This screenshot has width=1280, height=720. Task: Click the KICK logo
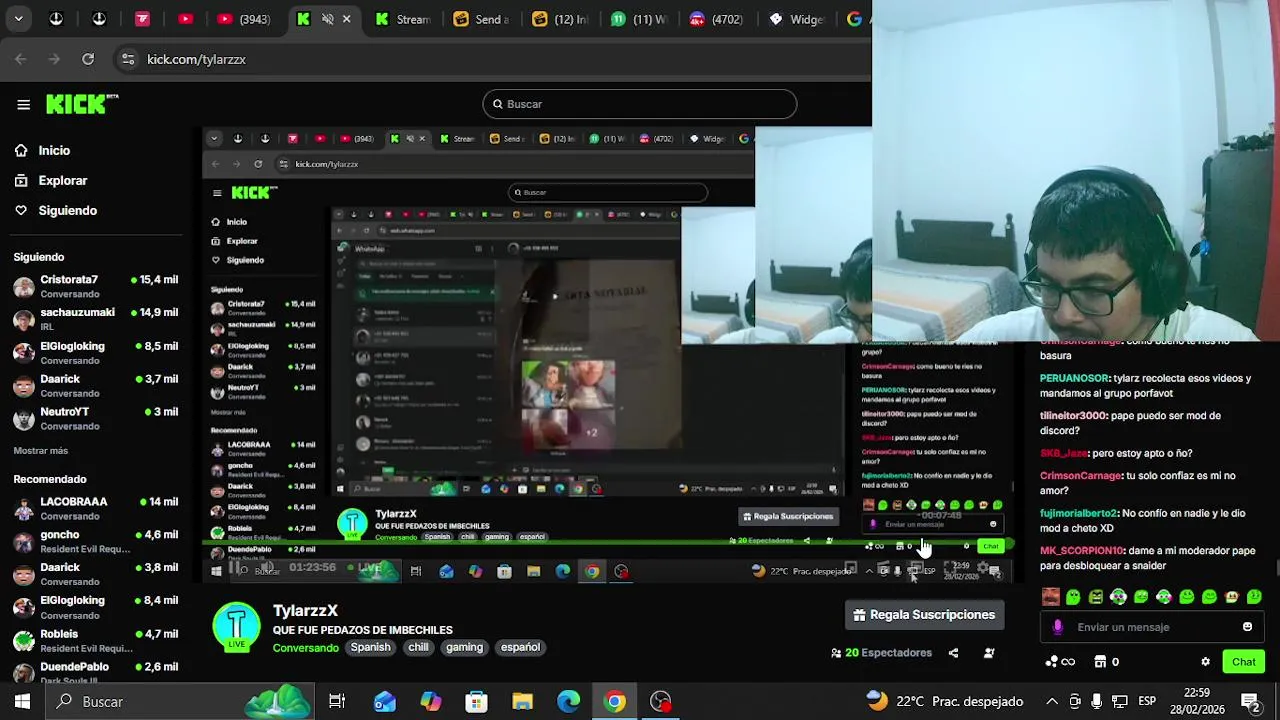(82, 104)
